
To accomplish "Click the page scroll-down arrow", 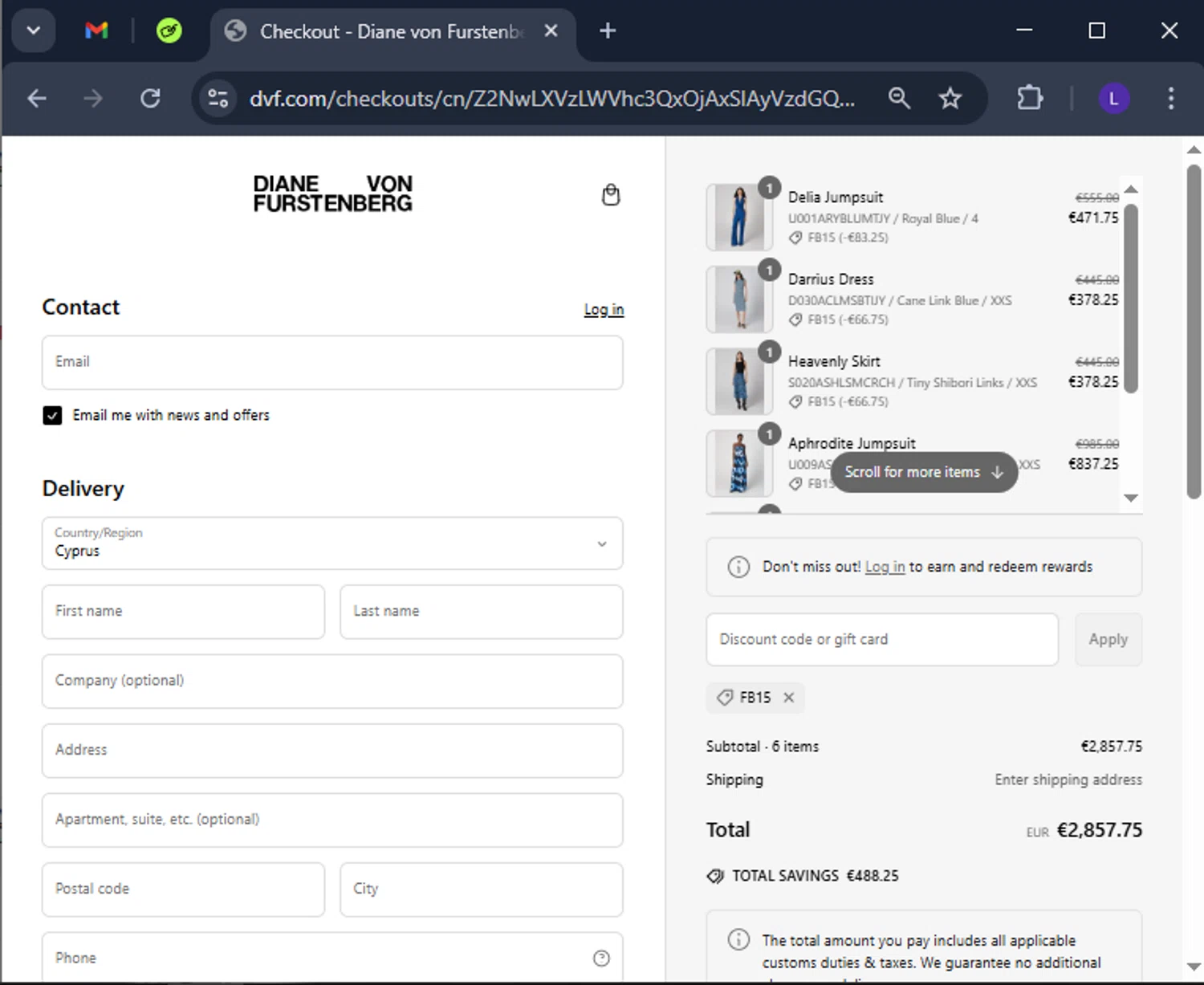I will (x=1194, y=967).
